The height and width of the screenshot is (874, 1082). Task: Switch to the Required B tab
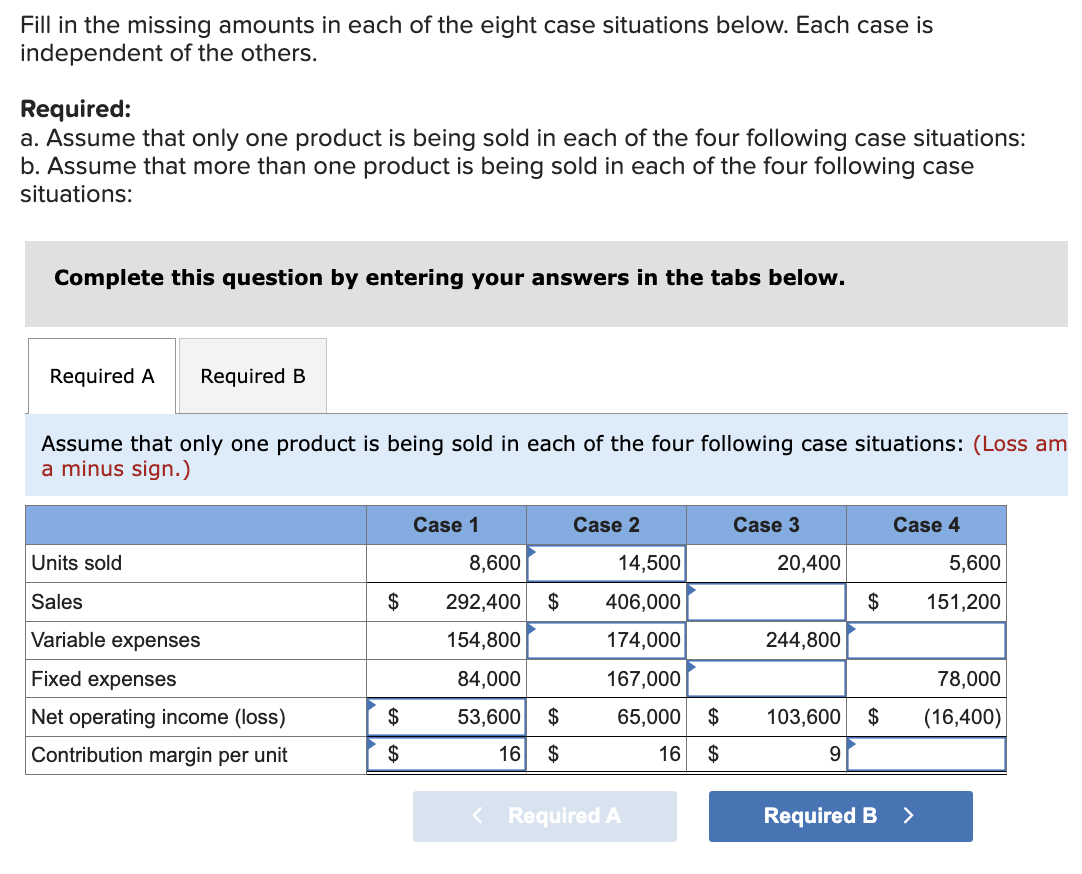pyautogui.click(x=251, y=375)
